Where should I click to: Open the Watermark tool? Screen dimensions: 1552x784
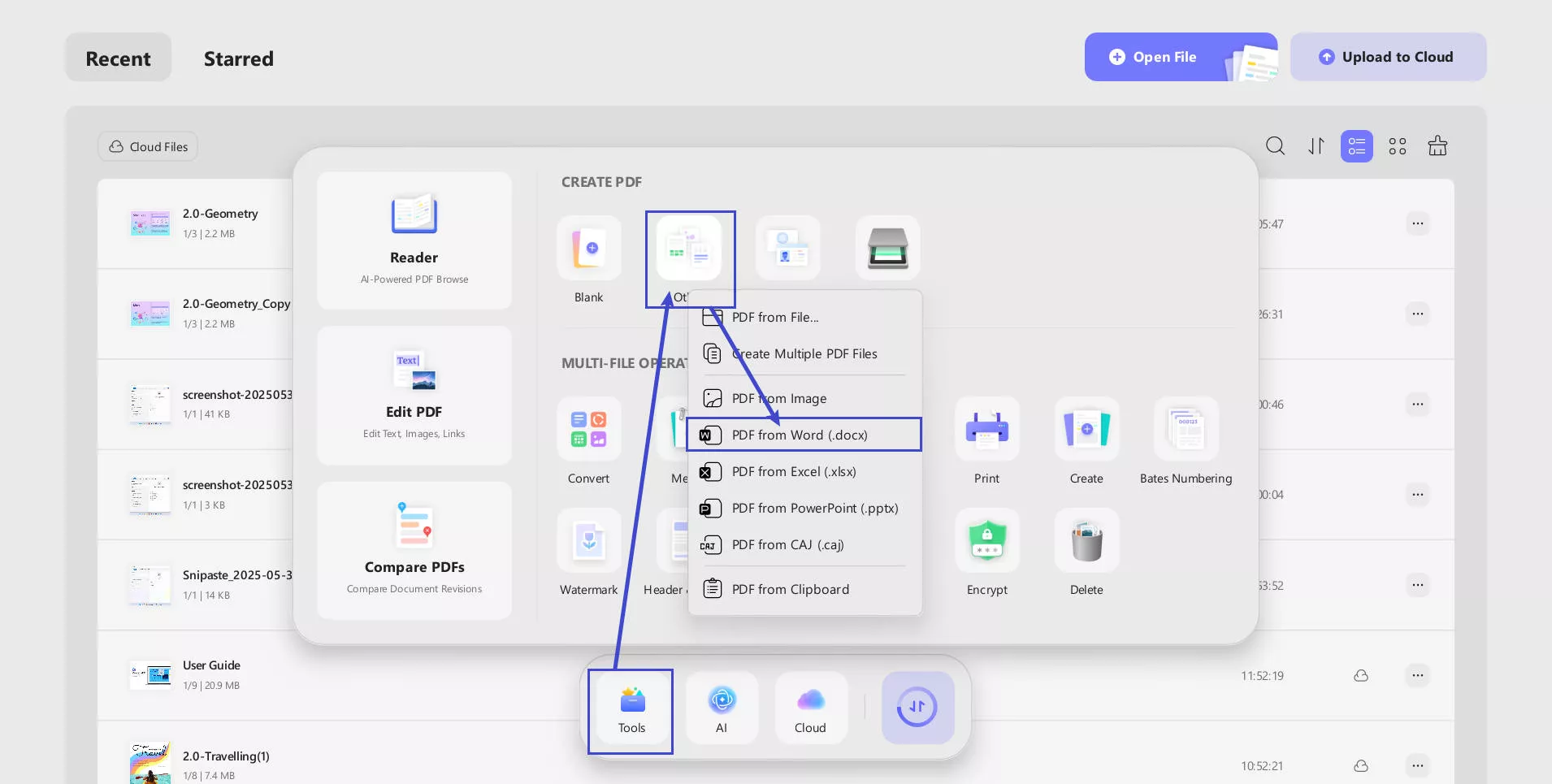pyautogui.click(x=589, y=540)
